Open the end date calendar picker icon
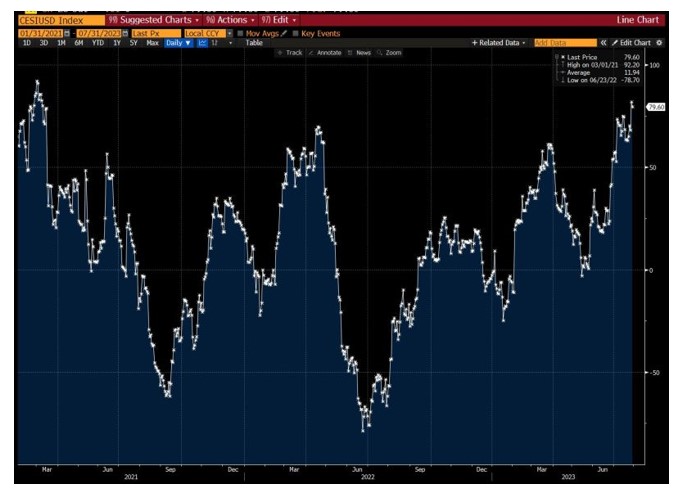 click(125, 33)
